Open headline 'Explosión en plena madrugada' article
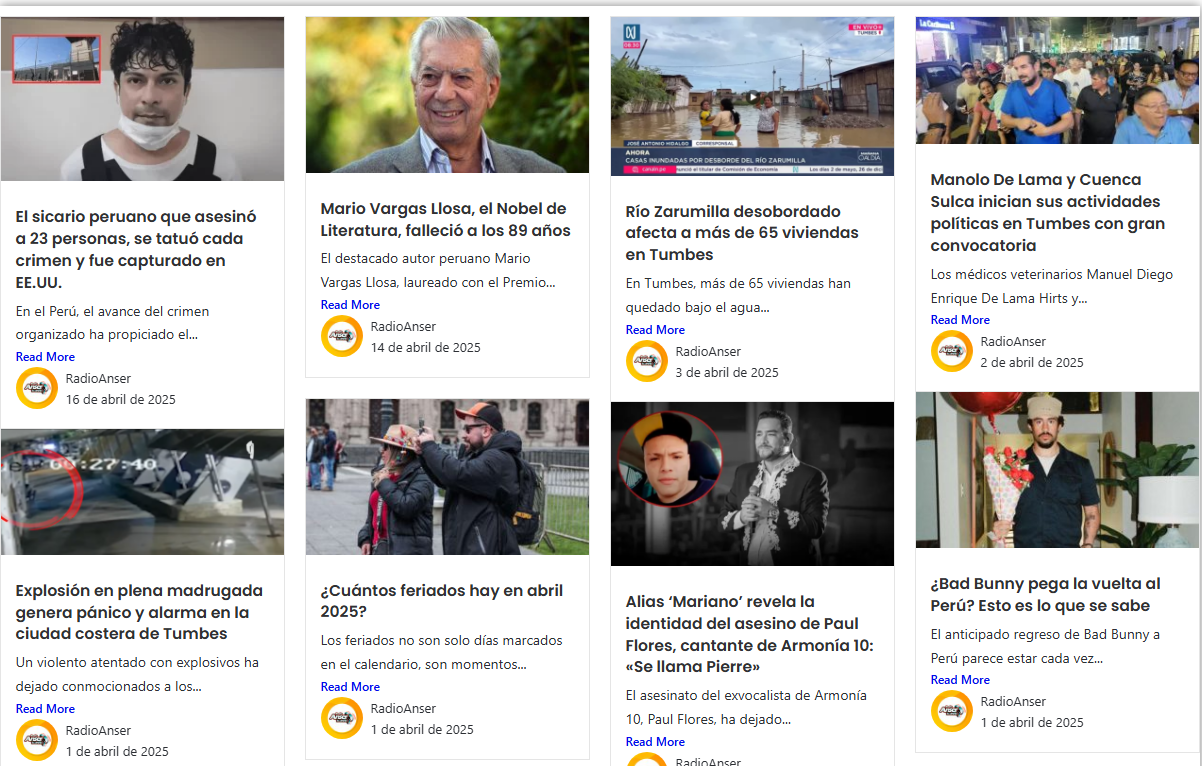Image resolution: width=1202 pixels, height=766 pixels. pos(139,612)
